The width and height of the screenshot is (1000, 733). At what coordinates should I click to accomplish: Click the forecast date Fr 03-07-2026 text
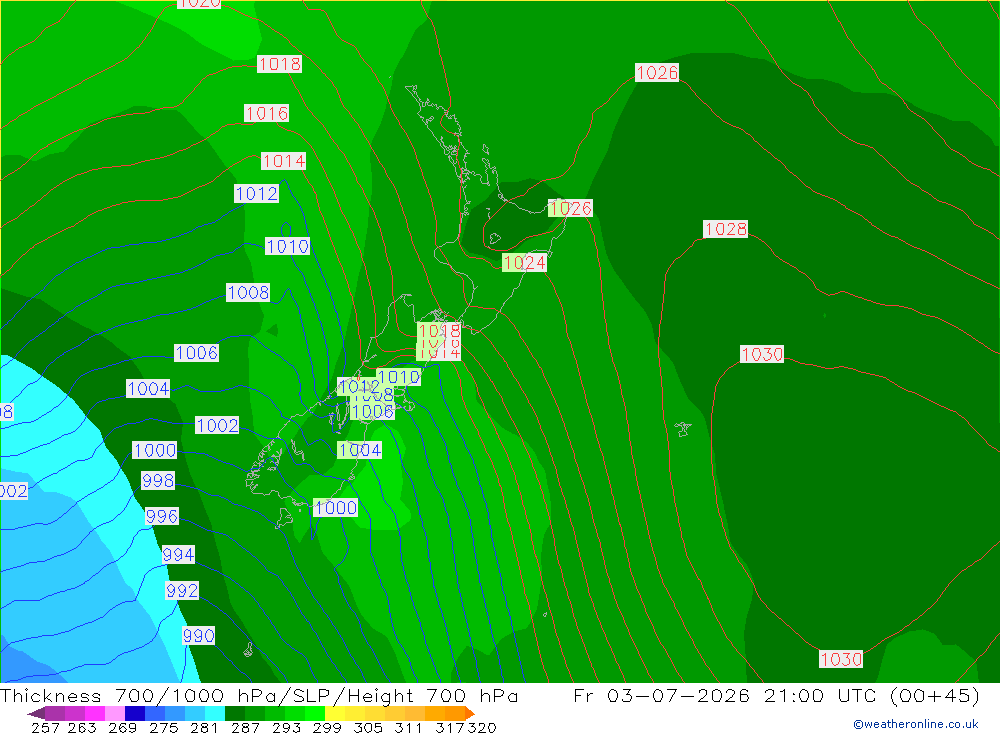pyautogui.click(x=661, y=695)
